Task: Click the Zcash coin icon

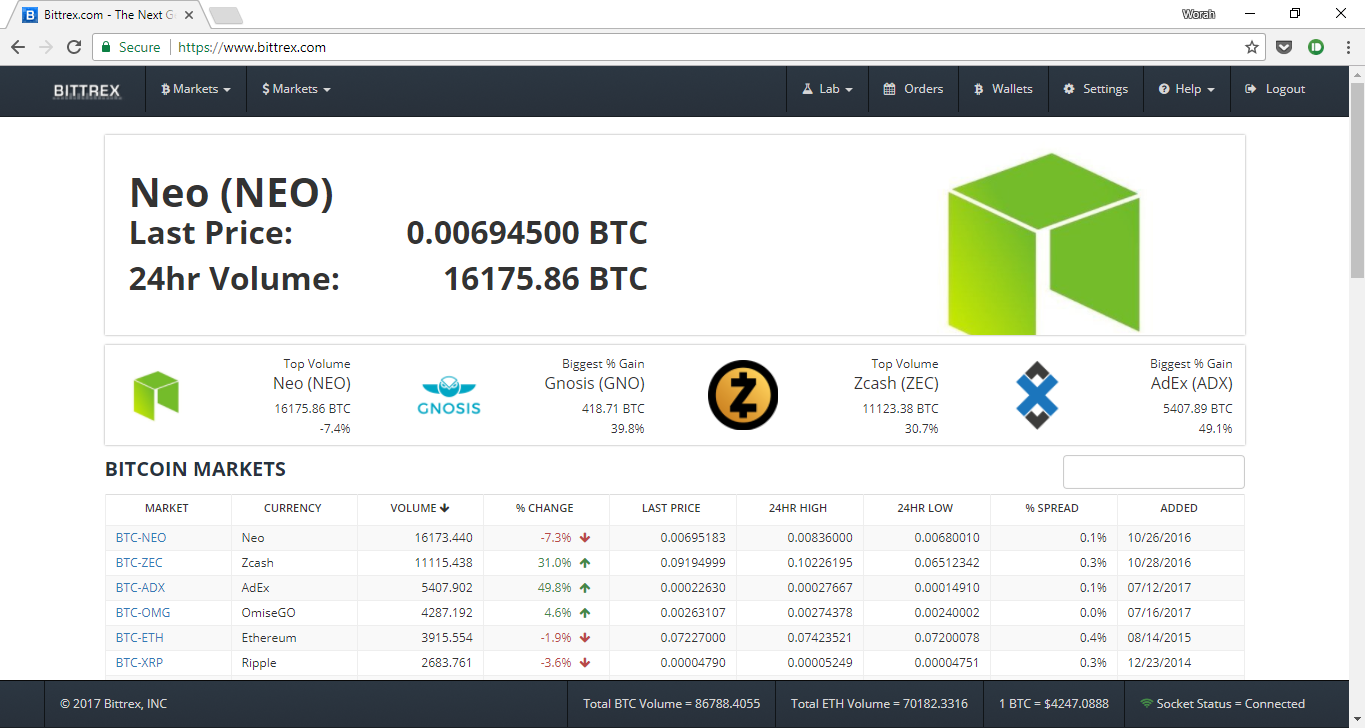Action: point(742,395)
